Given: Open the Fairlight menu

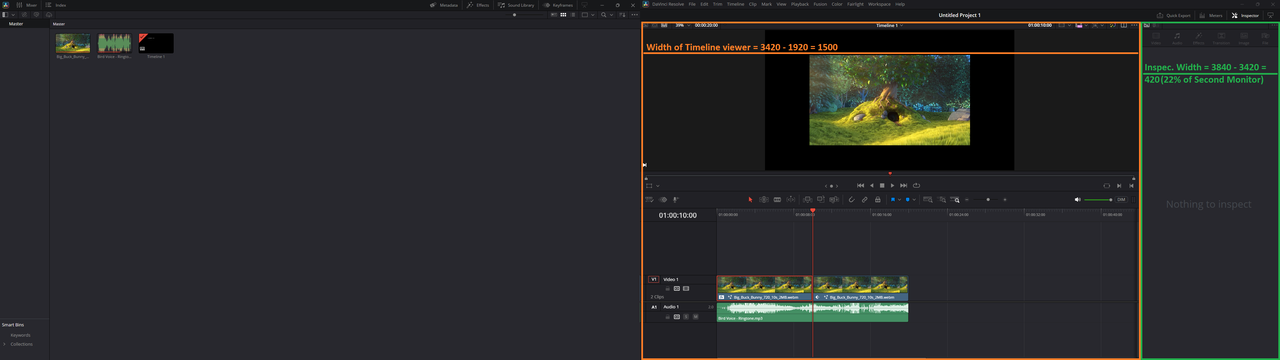Looking at the screenshot, I should (856, 4).
